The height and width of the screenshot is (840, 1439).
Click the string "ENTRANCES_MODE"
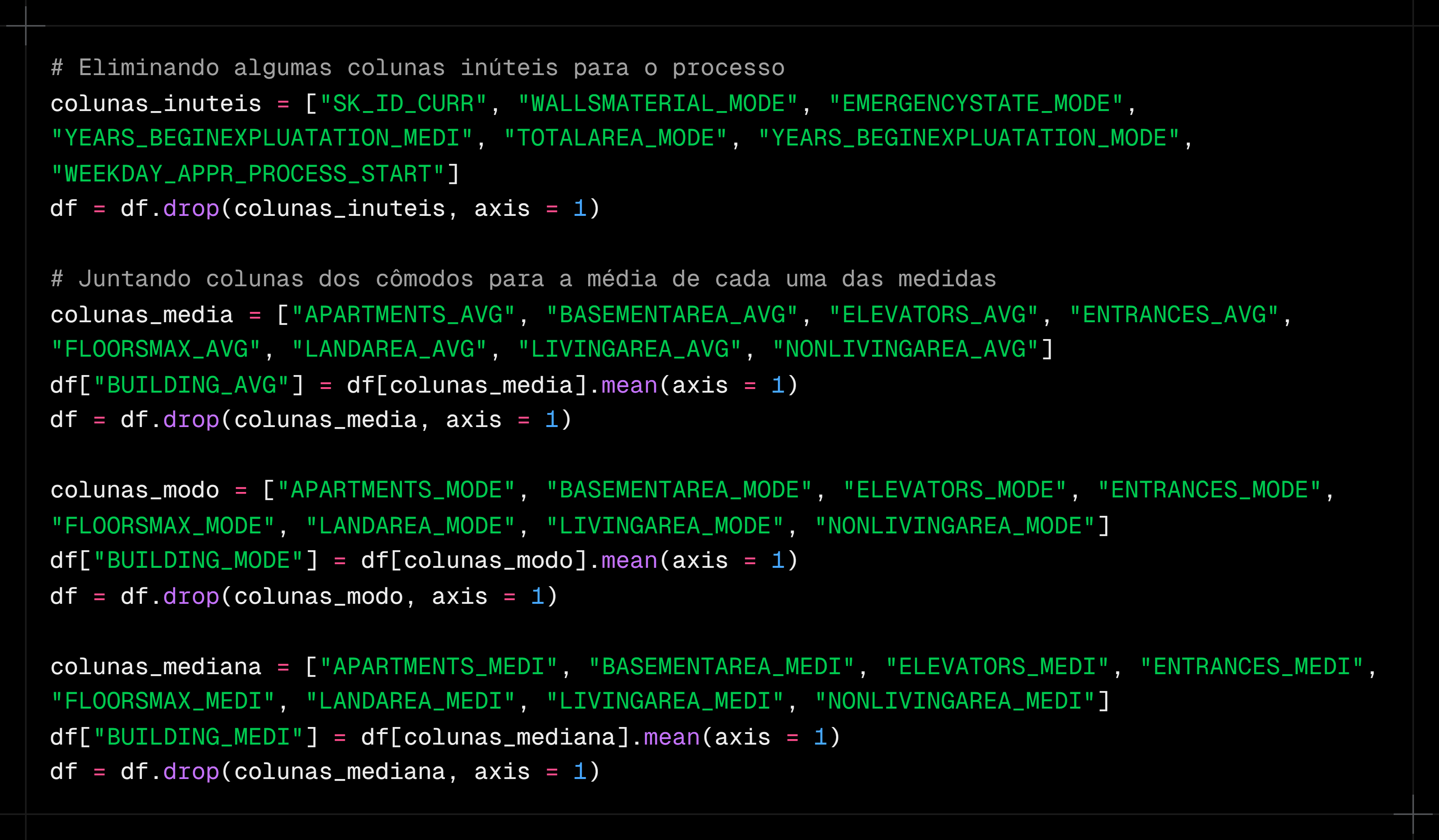click(1209, 490)
